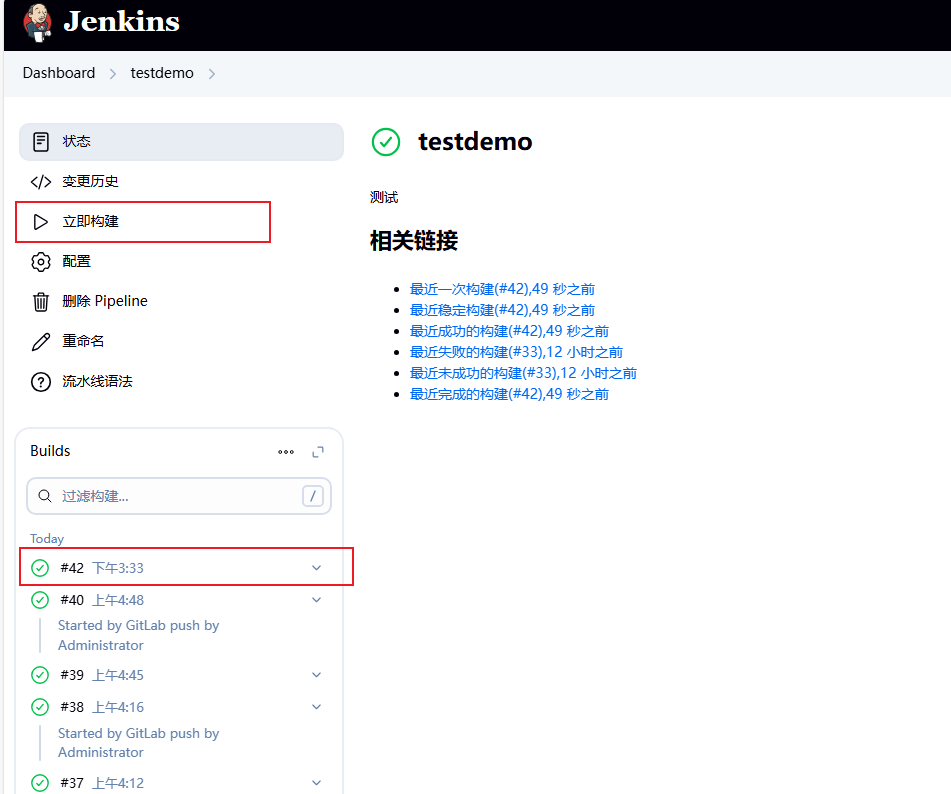Viewport: 951px width, 794px height.
Task: Click success icon of build #37
Action: point(40,783)
